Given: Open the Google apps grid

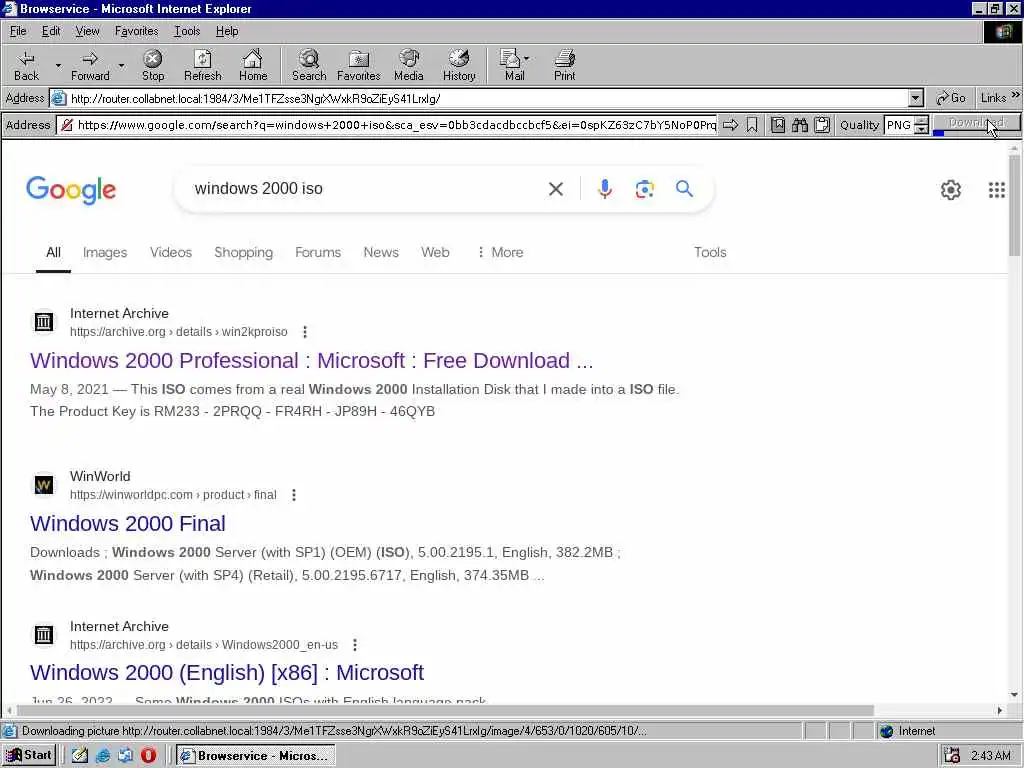Looking at the screenshot, I should (997, 190).
